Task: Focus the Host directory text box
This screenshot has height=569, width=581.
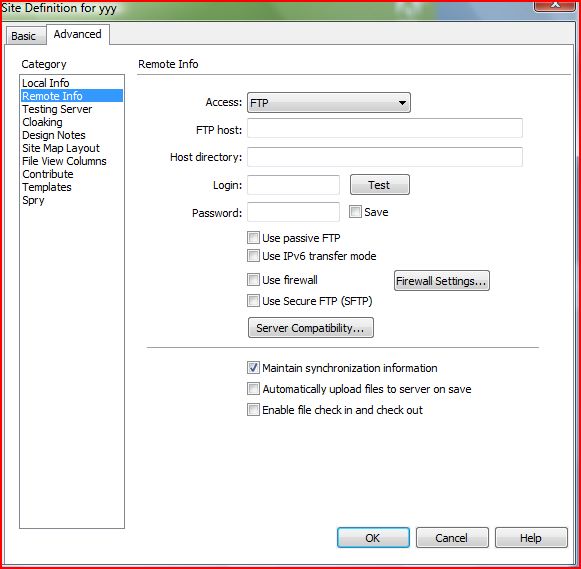Action: click(x=385, y=157)
